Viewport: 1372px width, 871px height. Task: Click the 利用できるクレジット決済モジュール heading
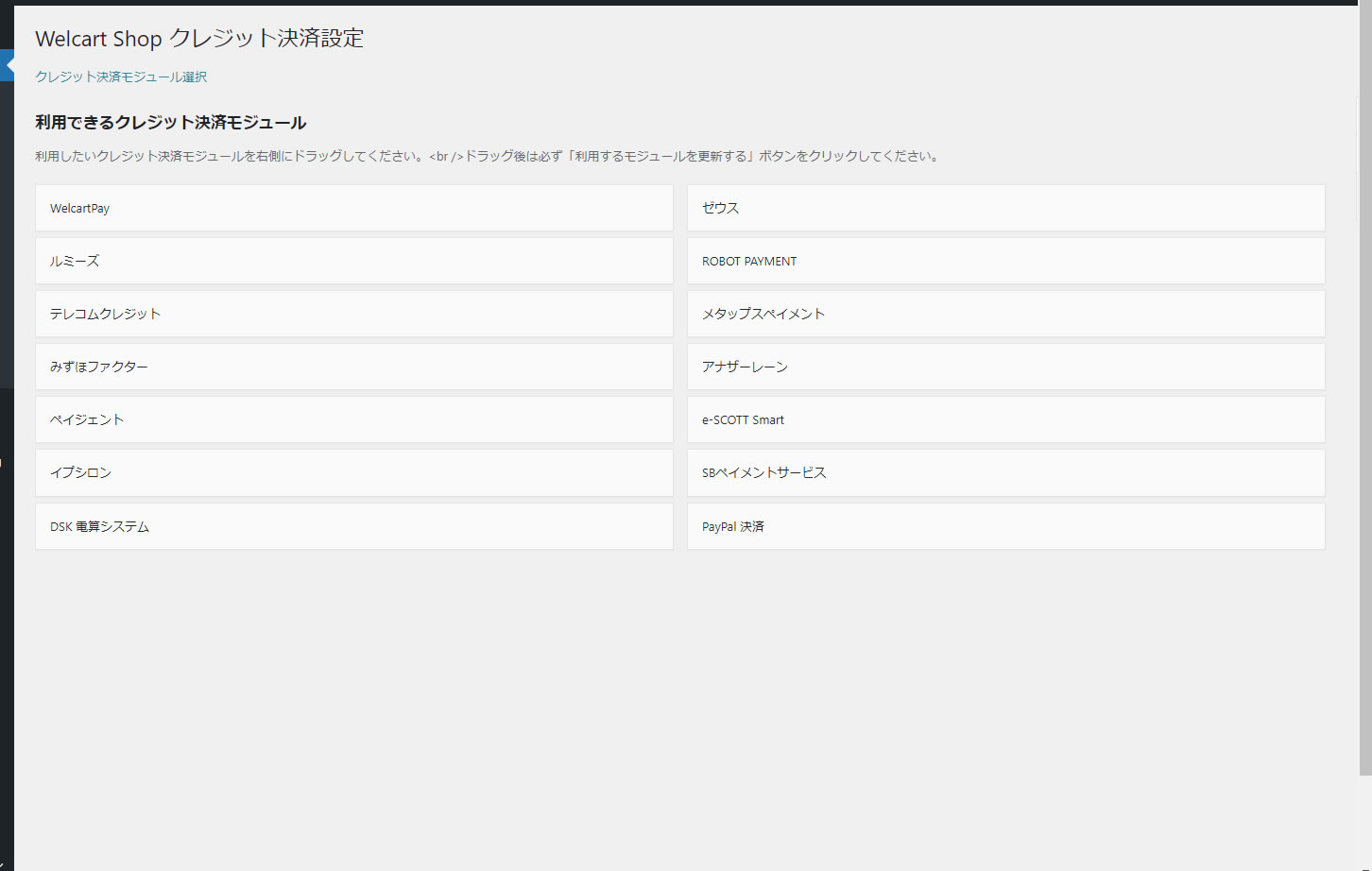click(171, 123)
